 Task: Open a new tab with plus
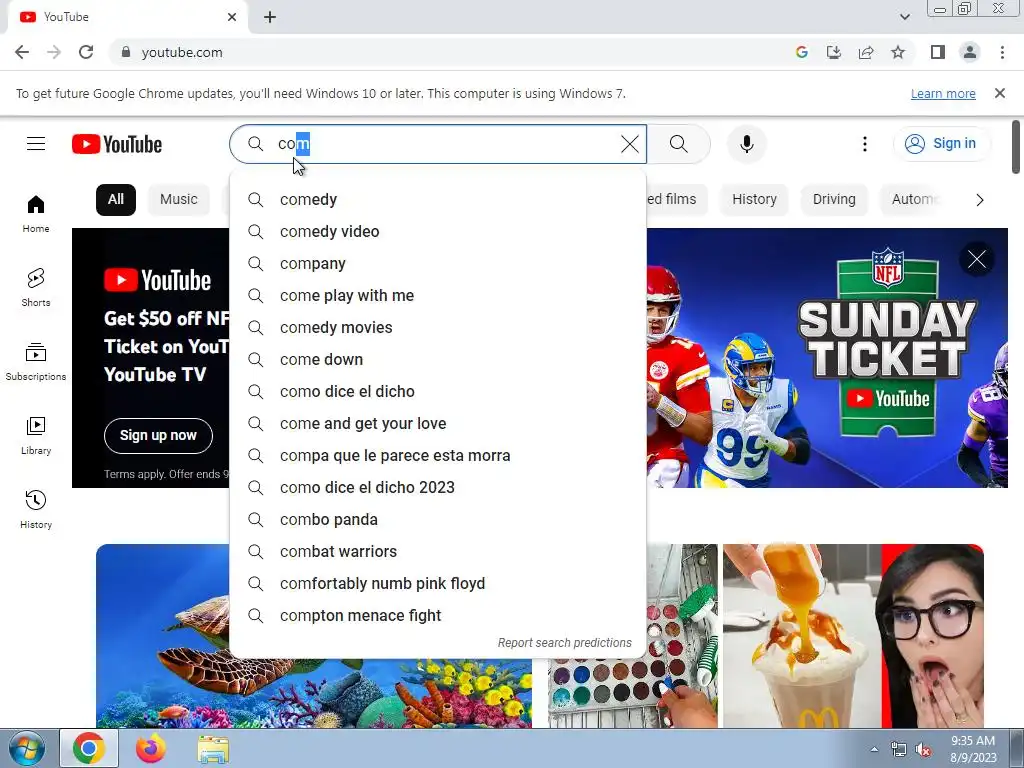point(270,17)
